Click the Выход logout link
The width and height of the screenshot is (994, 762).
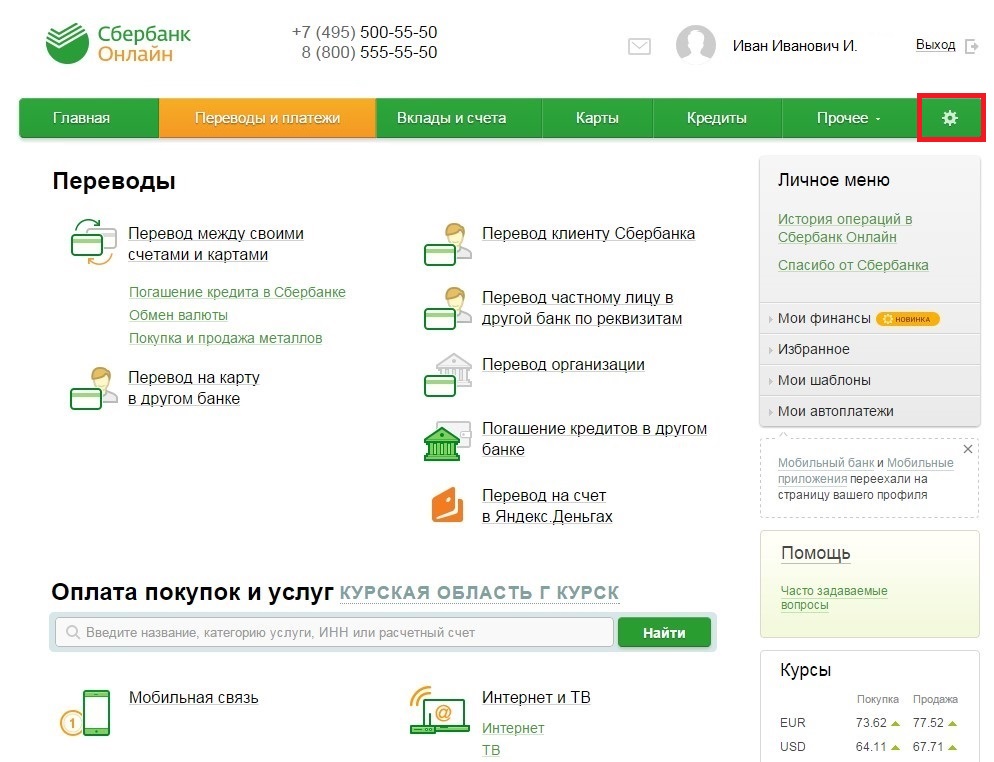[x=935, y=45]
